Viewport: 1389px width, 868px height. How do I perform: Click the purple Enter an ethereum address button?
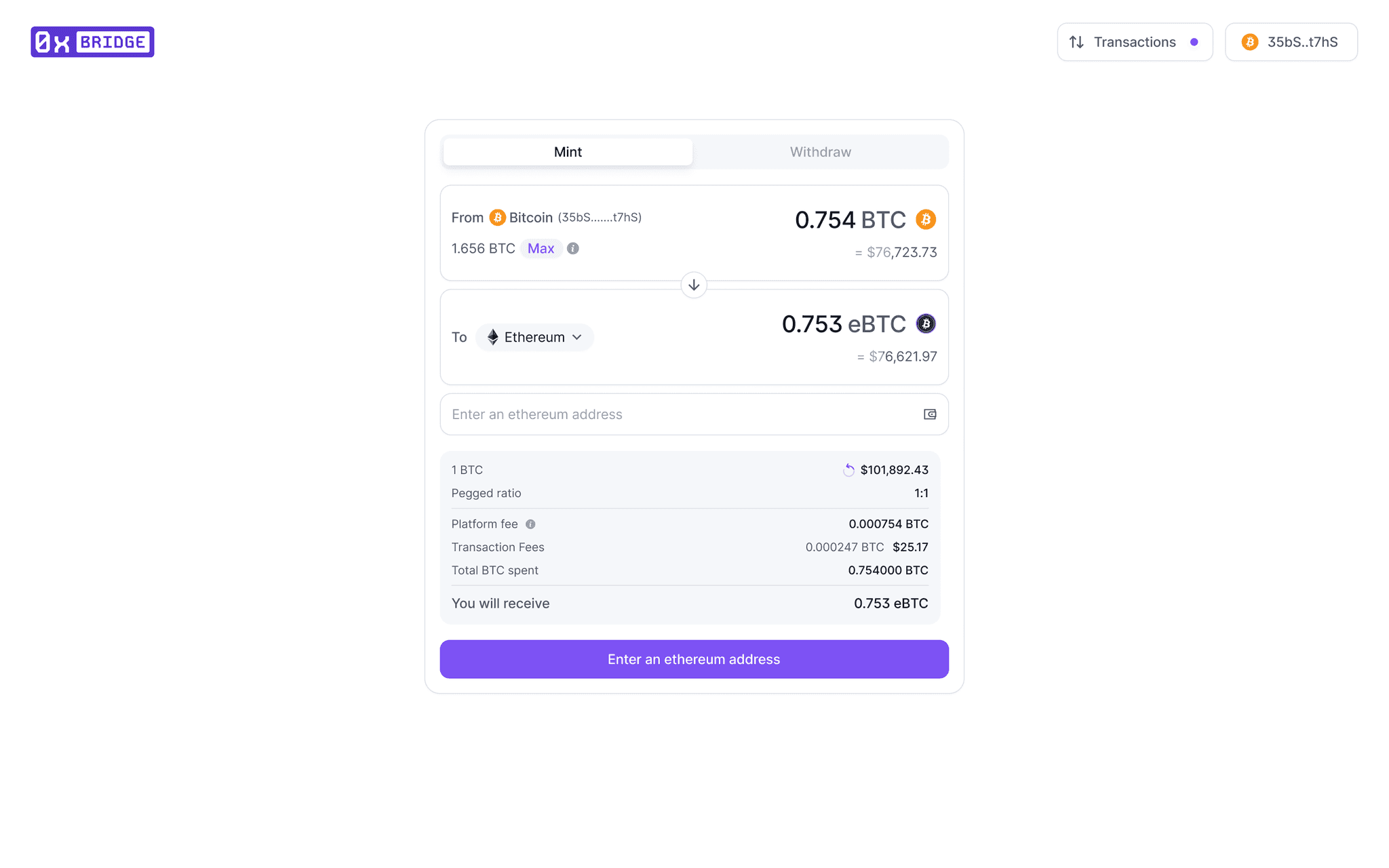694,659
